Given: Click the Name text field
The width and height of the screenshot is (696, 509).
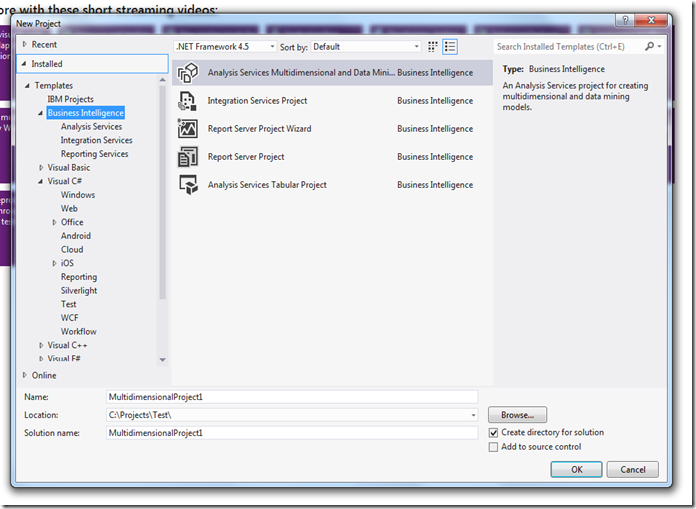Looking at the screenshot, I should click(292, 397).
